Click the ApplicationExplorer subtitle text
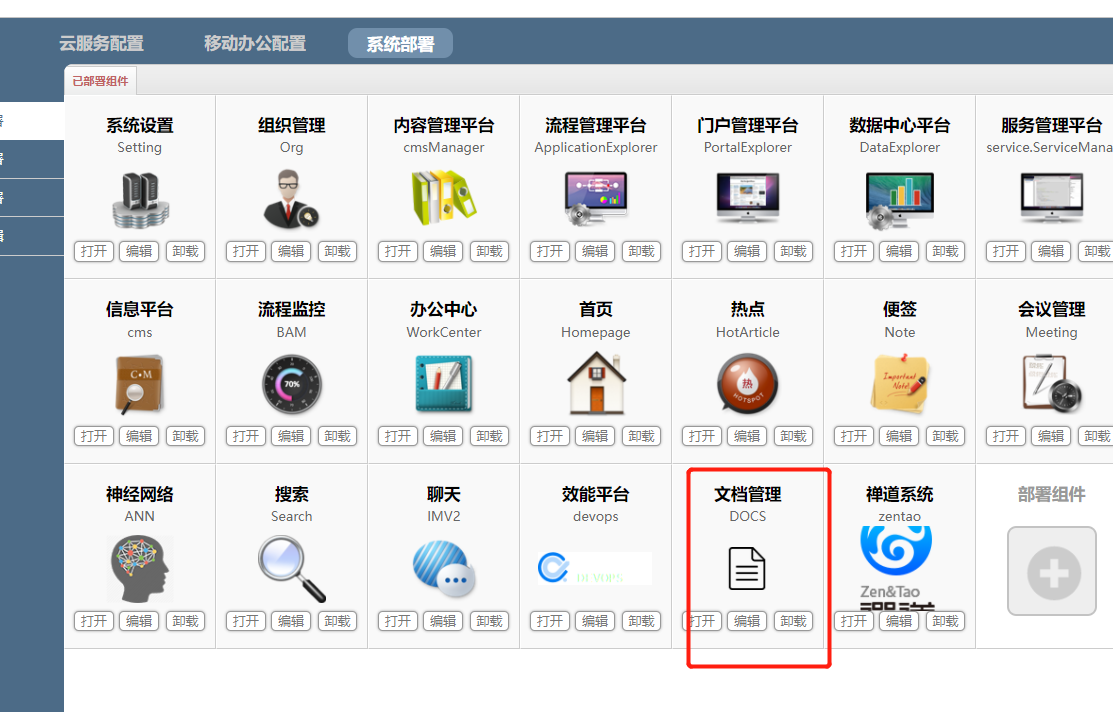1113x712 pixels. [x=596, y=148]
